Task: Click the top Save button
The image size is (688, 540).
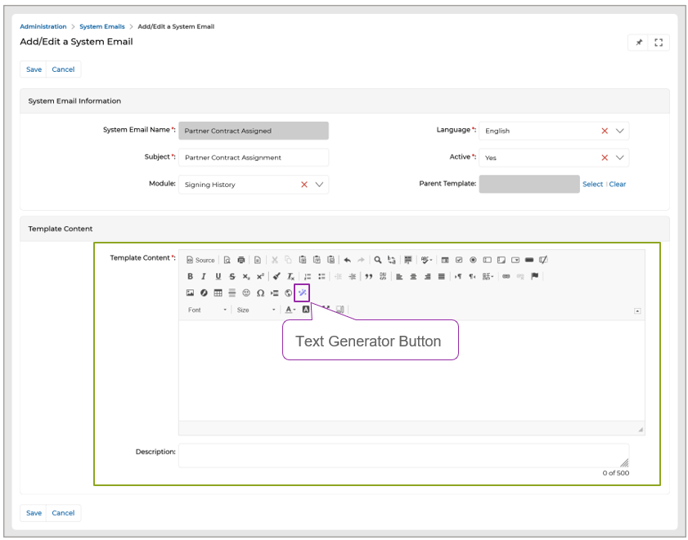Action: (x=34, y=70)
